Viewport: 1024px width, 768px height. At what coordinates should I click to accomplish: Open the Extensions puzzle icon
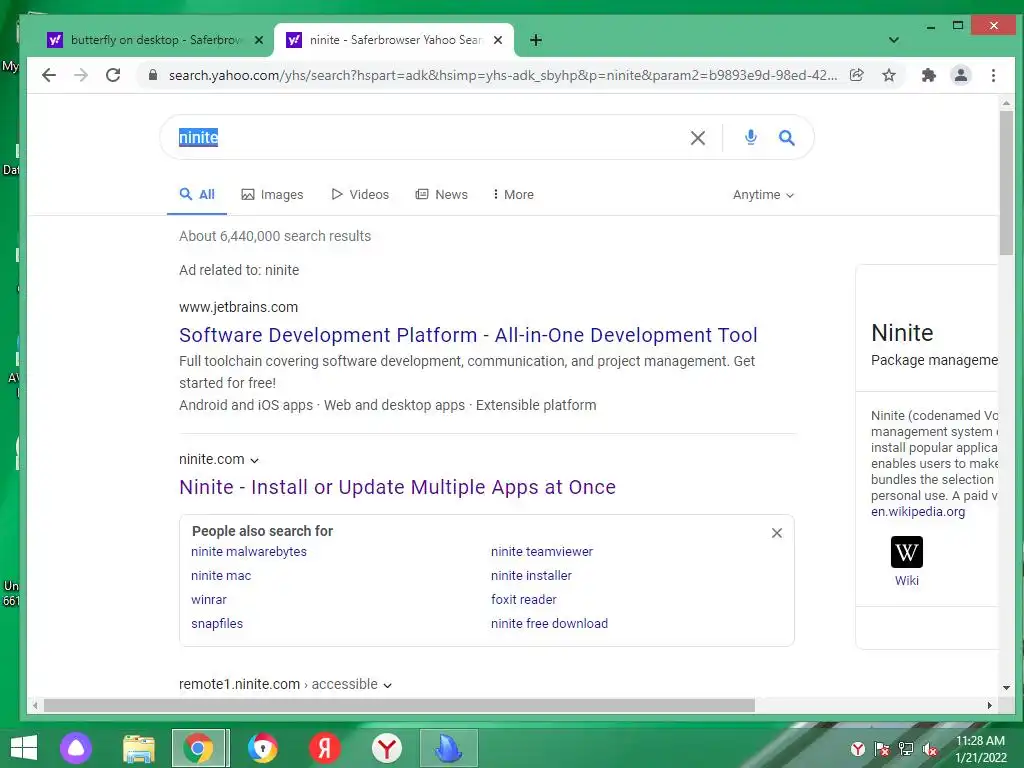[x=929, y=75]
